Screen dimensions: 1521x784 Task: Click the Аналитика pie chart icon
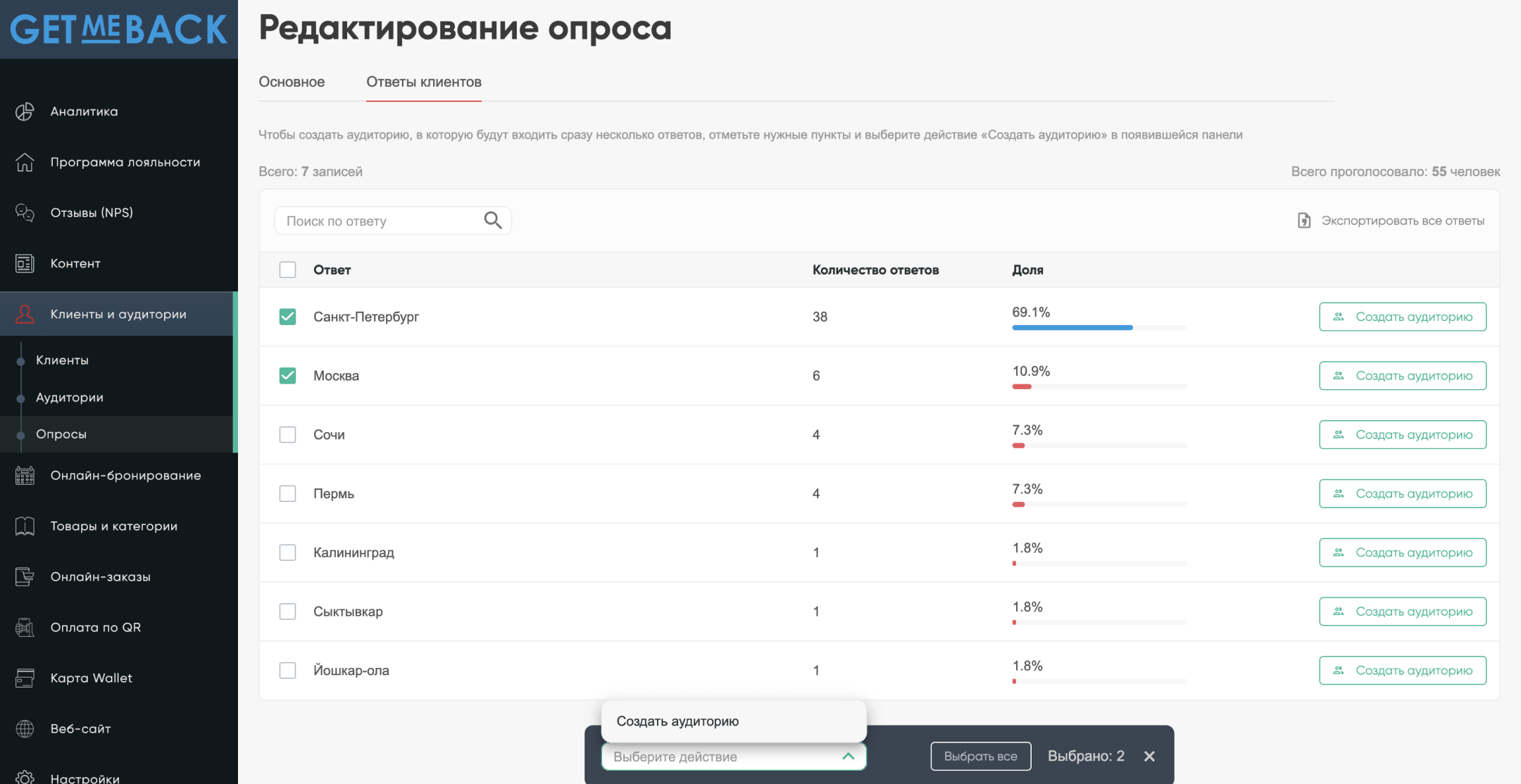coord(25,111)
